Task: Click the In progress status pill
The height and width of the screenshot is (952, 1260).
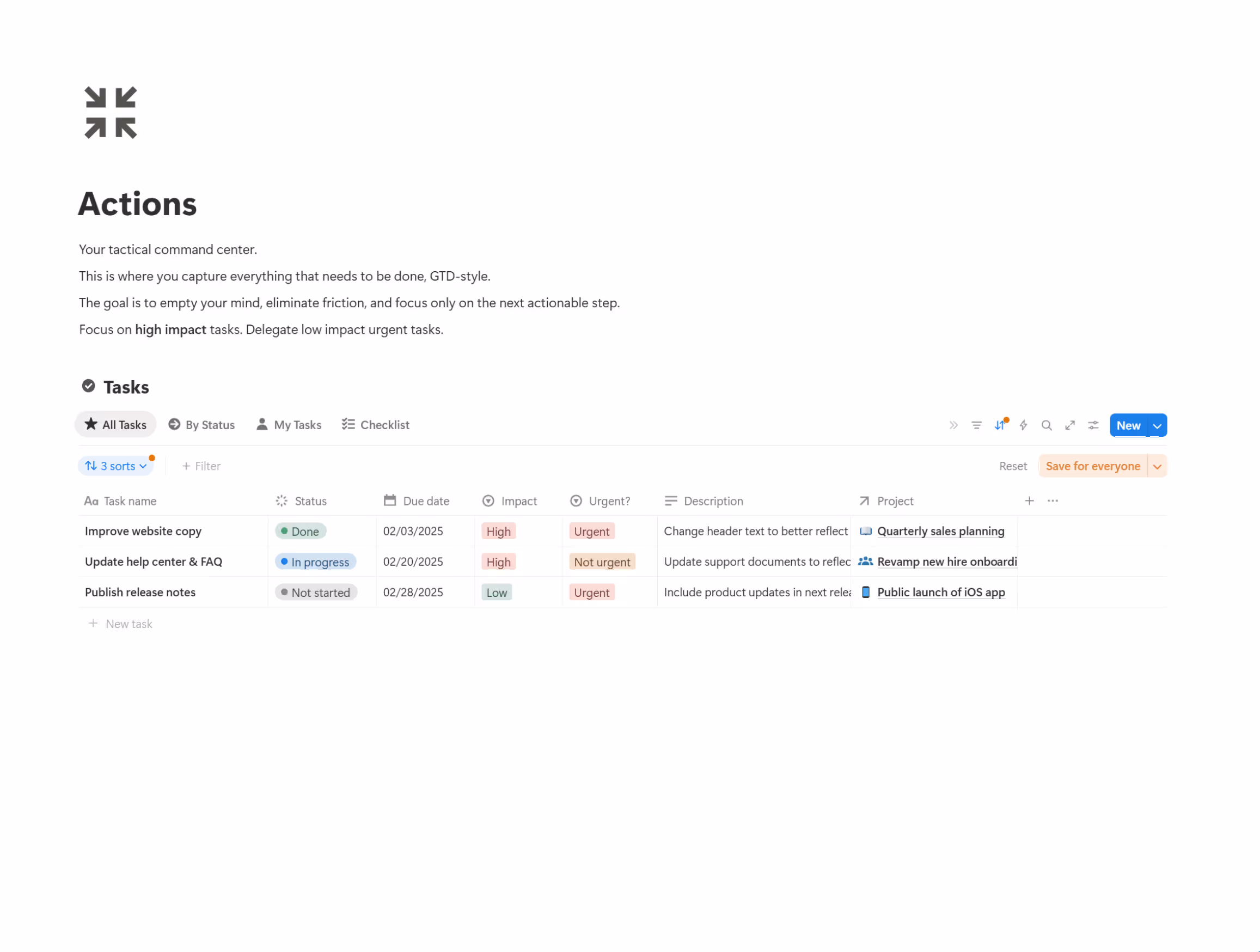Action: [316, 561]
